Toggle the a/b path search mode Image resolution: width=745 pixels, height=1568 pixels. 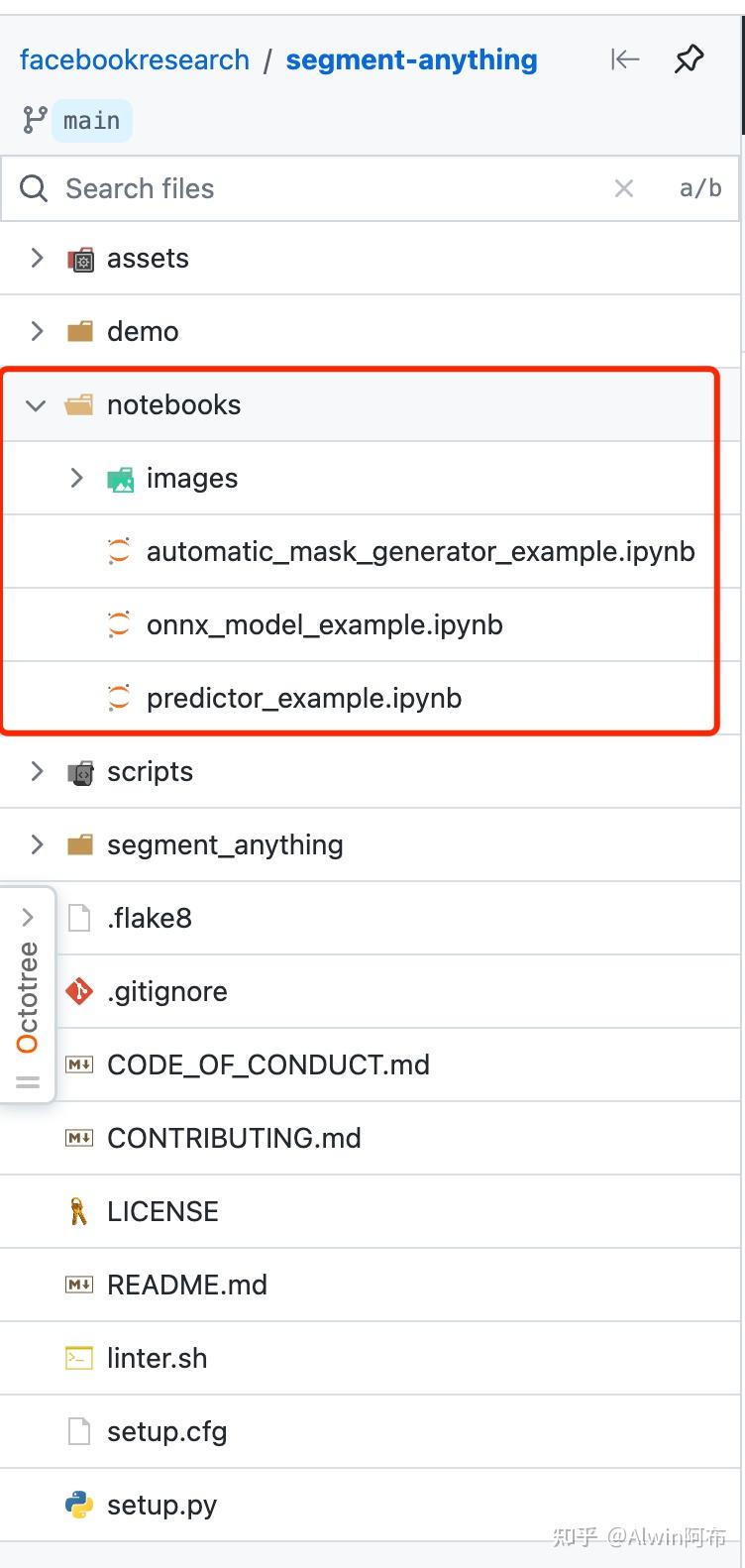(x=700, y=188)
